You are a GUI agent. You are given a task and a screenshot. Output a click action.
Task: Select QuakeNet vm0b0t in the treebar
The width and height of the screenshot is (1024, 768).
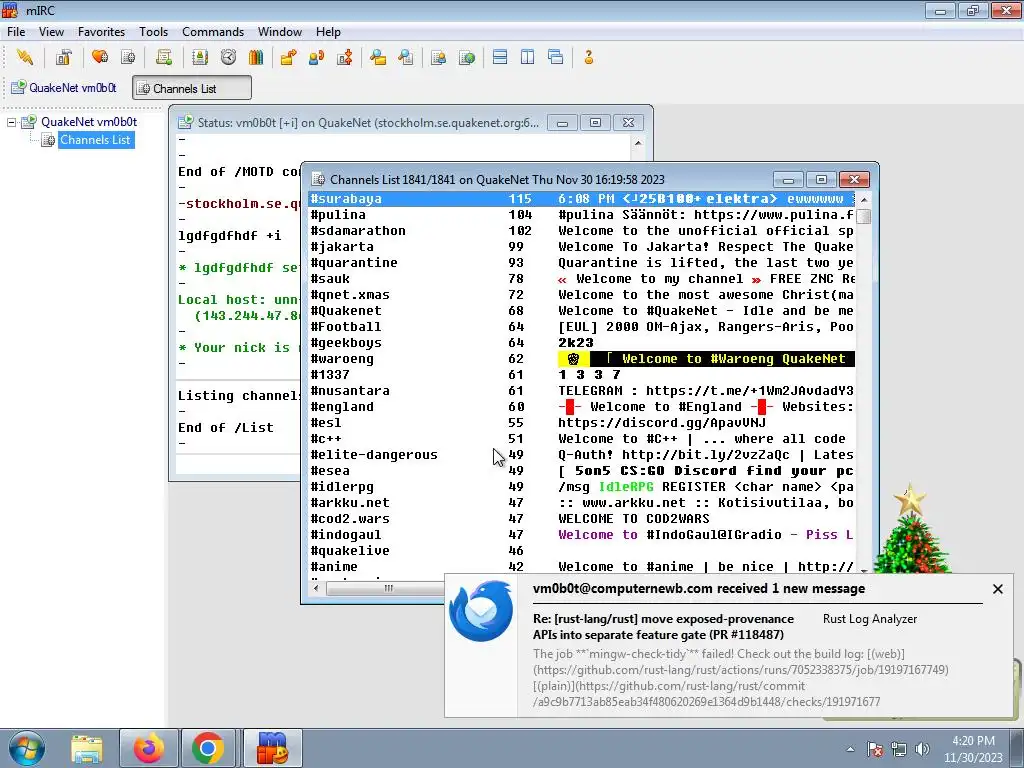point(89,121)
